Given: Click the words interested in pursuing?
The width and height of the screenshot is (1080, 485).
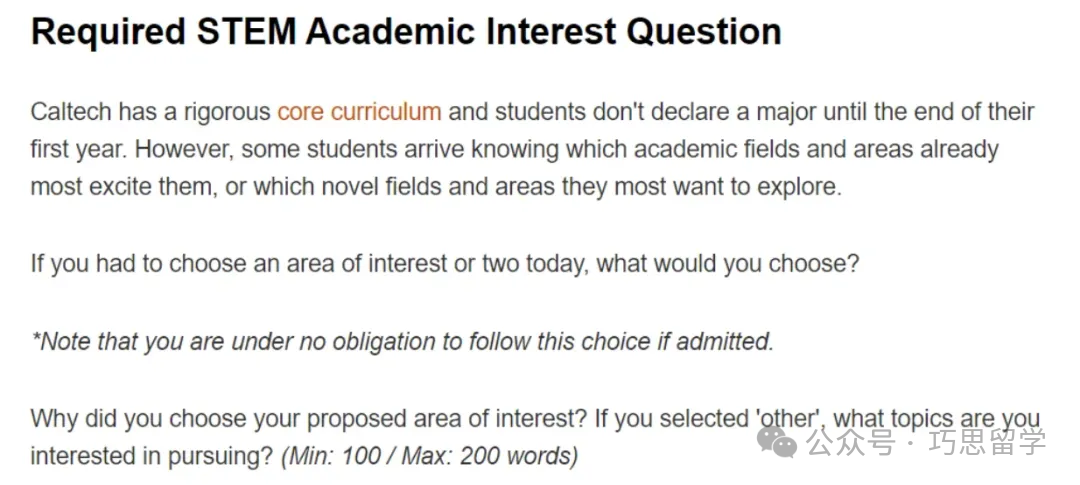Looking at the screenshot, I should (x=152, y=456).
